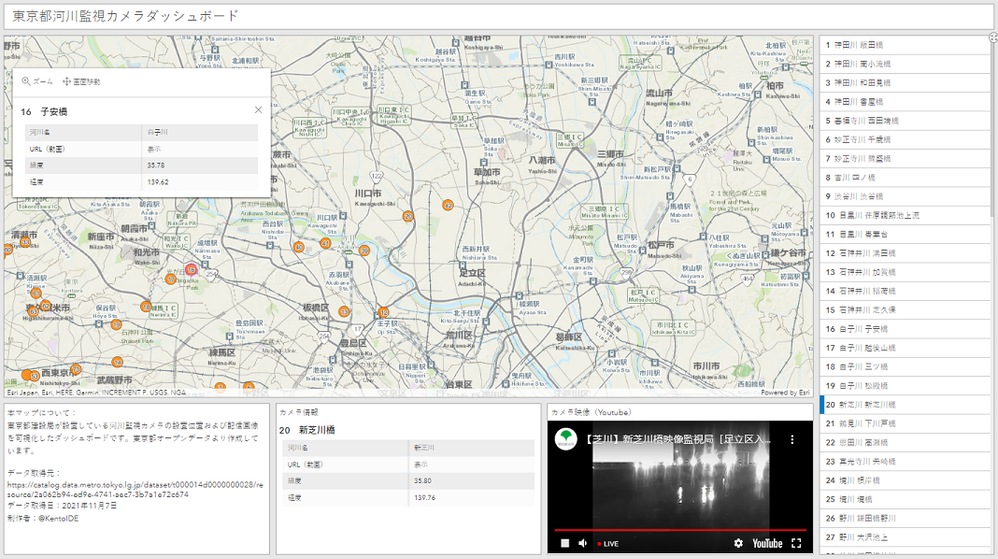Select list row 11 目黒川
The width and height of the screenshot is (998, 559).
pyautogui.click(x=904, y=234)
